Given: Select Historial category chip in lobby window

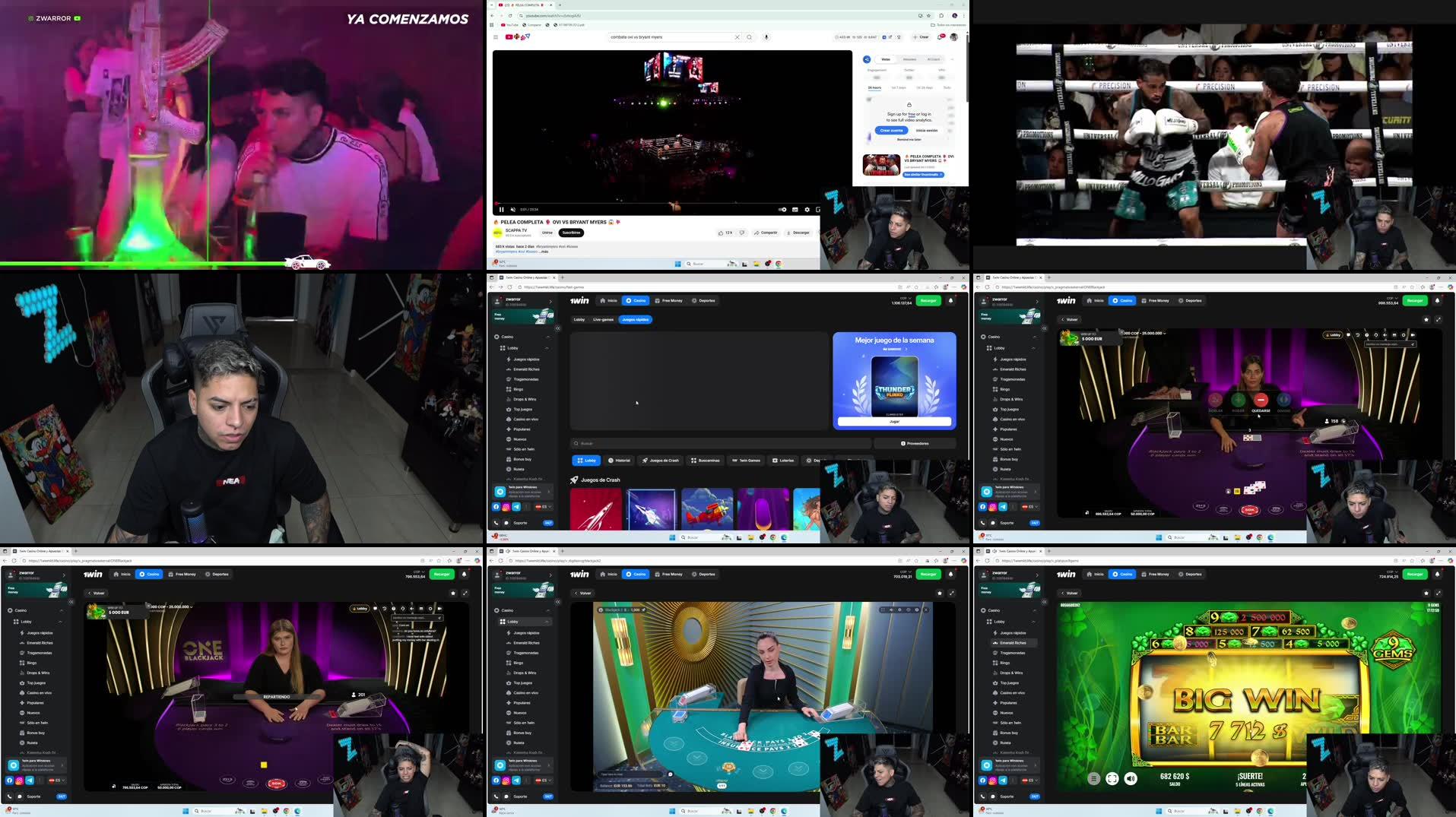Looking at the screenshot, I should (x=620, y=461).
